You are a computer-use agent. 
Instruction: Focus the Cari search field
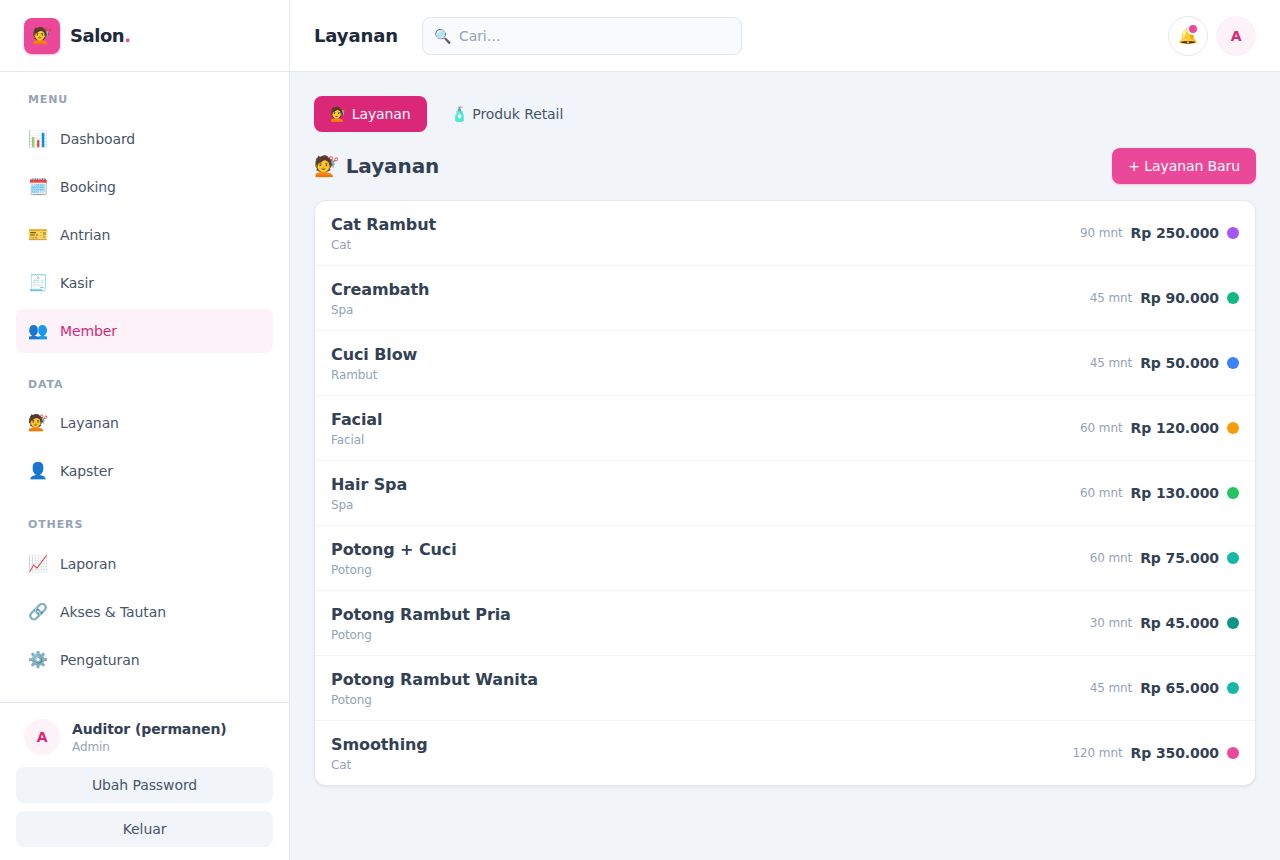[582, 36]
